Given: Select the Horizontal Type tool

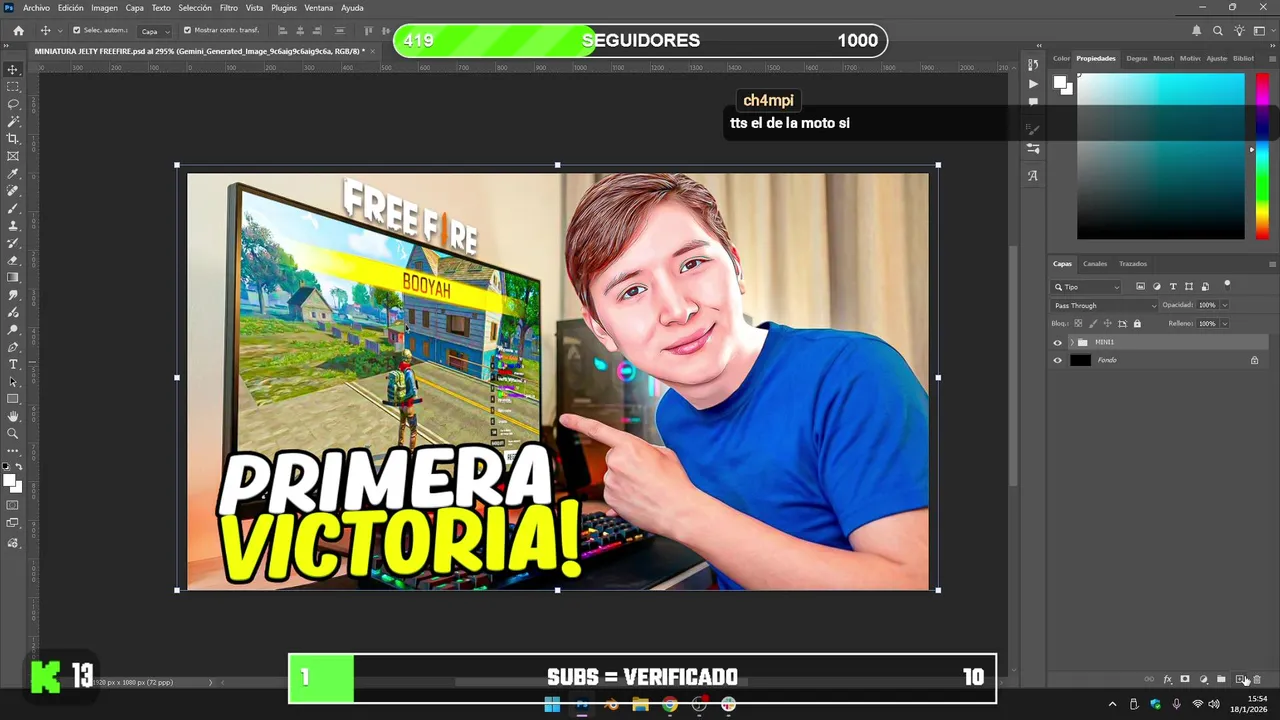Looking at the screenshot, I should click(x=13, y=364).
